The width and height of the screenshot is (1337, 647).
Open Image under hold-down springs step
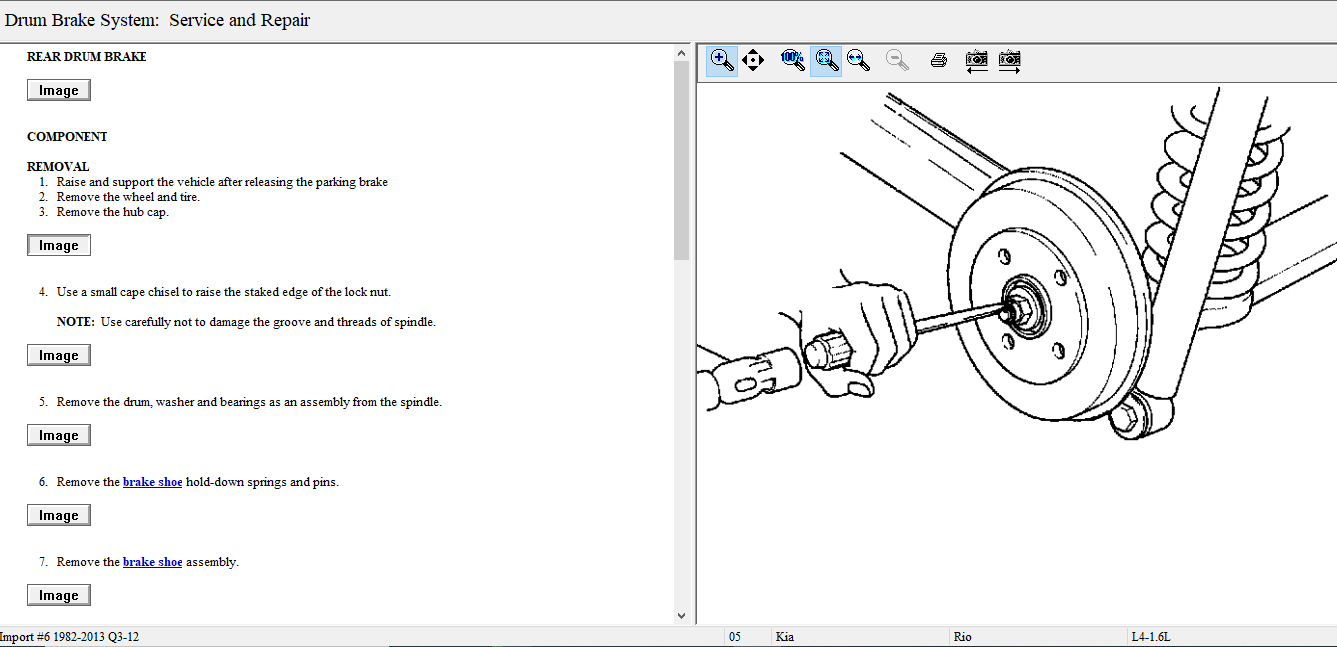click(x=59, y=515)
